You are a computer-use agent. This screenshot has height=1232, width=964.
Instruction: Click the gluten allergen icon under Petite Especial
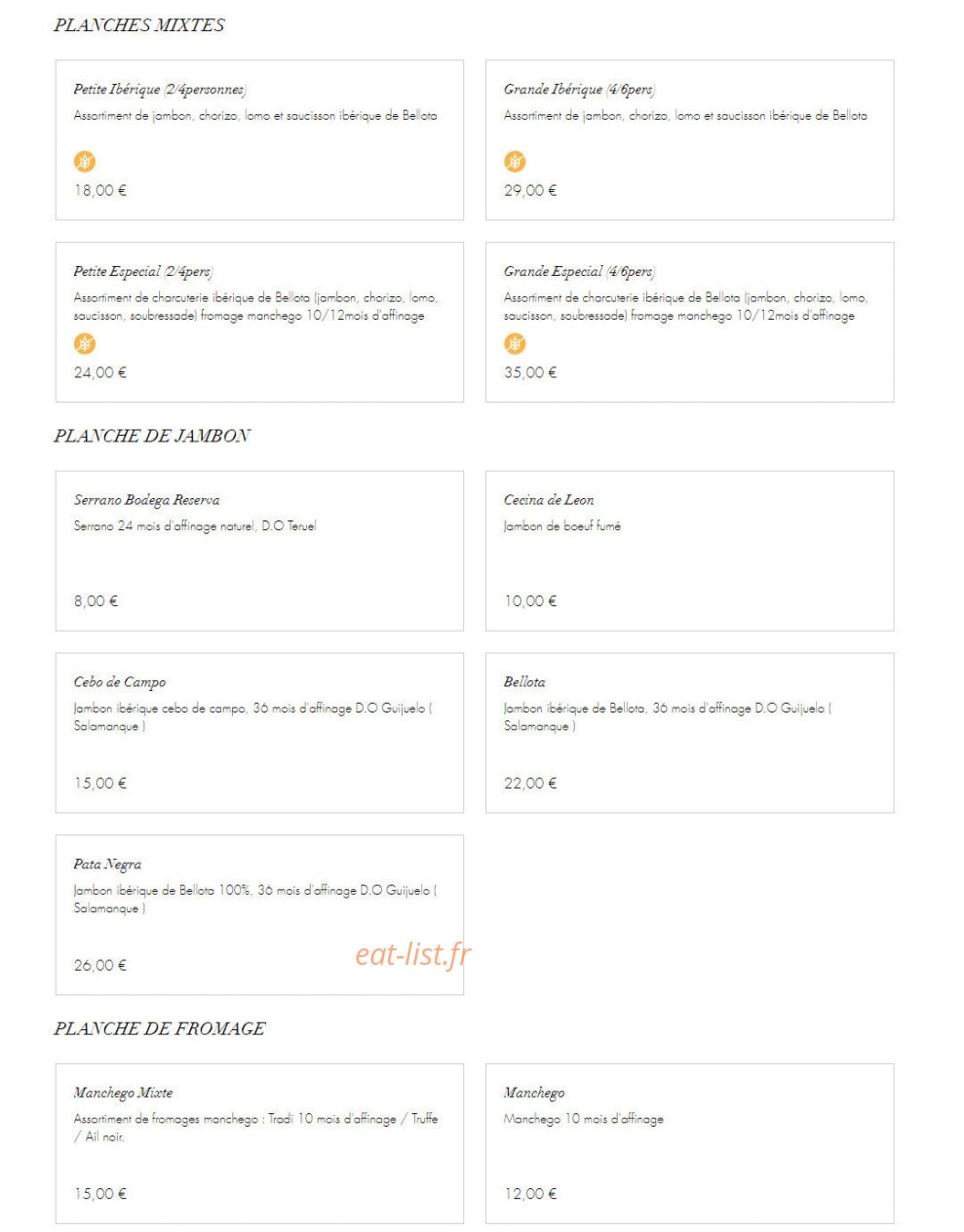pyautogui.click(x=85, y=344)
